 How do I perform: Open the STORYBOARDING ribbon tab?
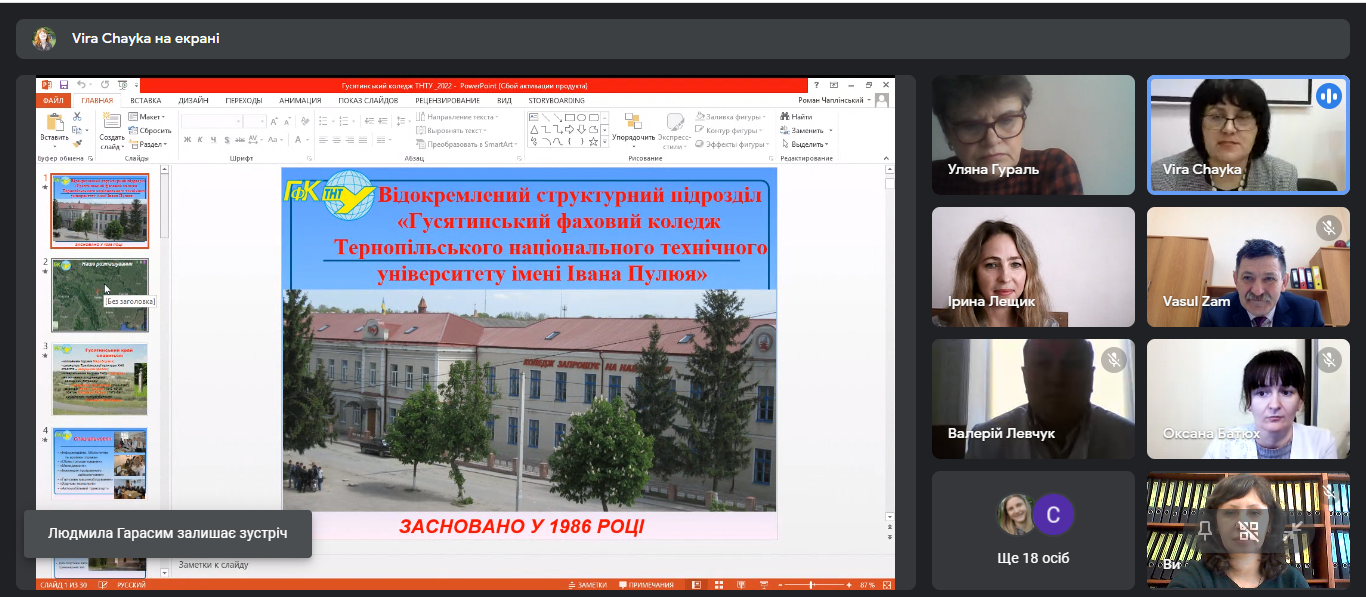556,100
